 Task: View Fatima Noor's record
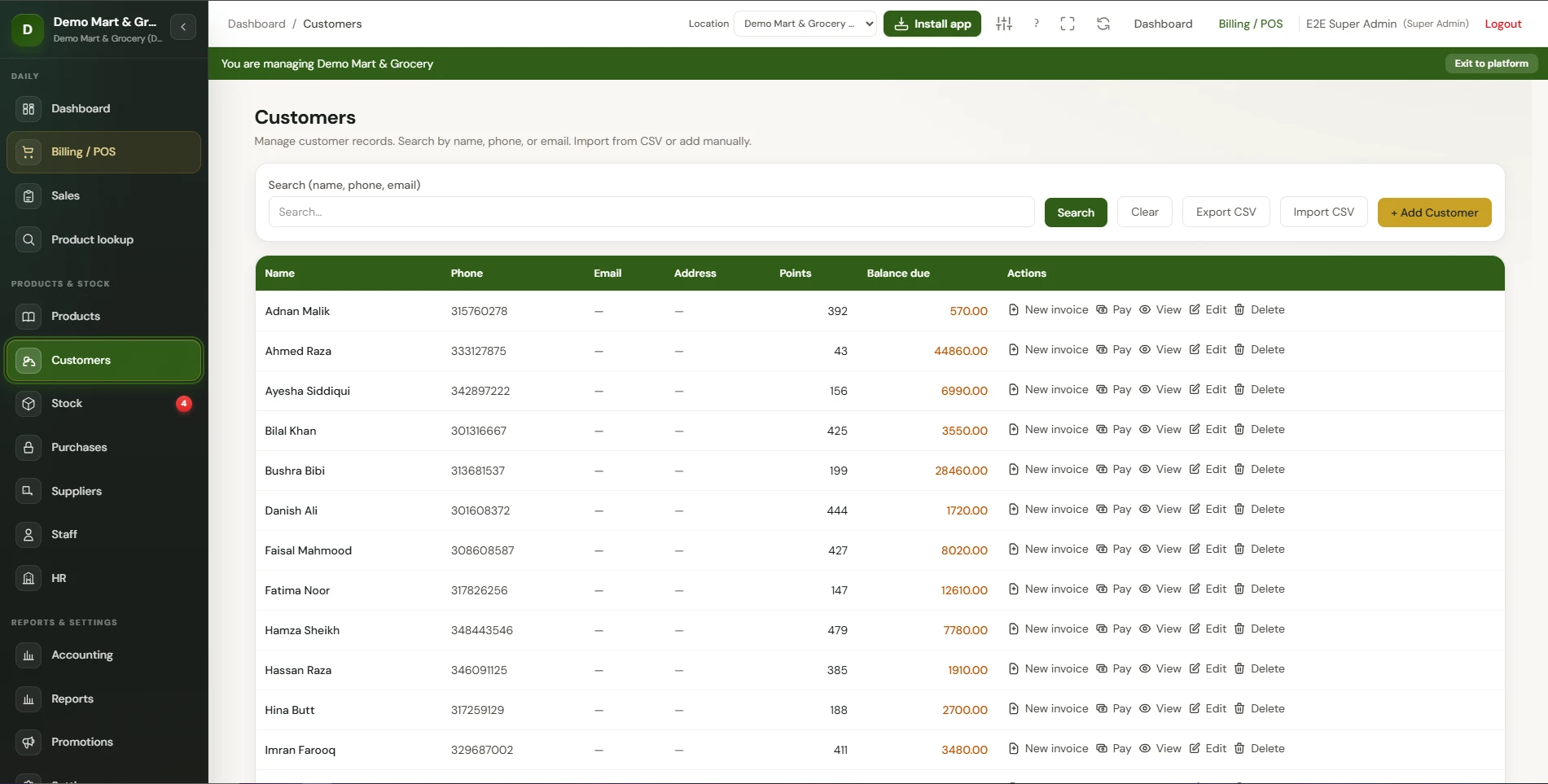pyautogui.click(x=1160, y=589)
